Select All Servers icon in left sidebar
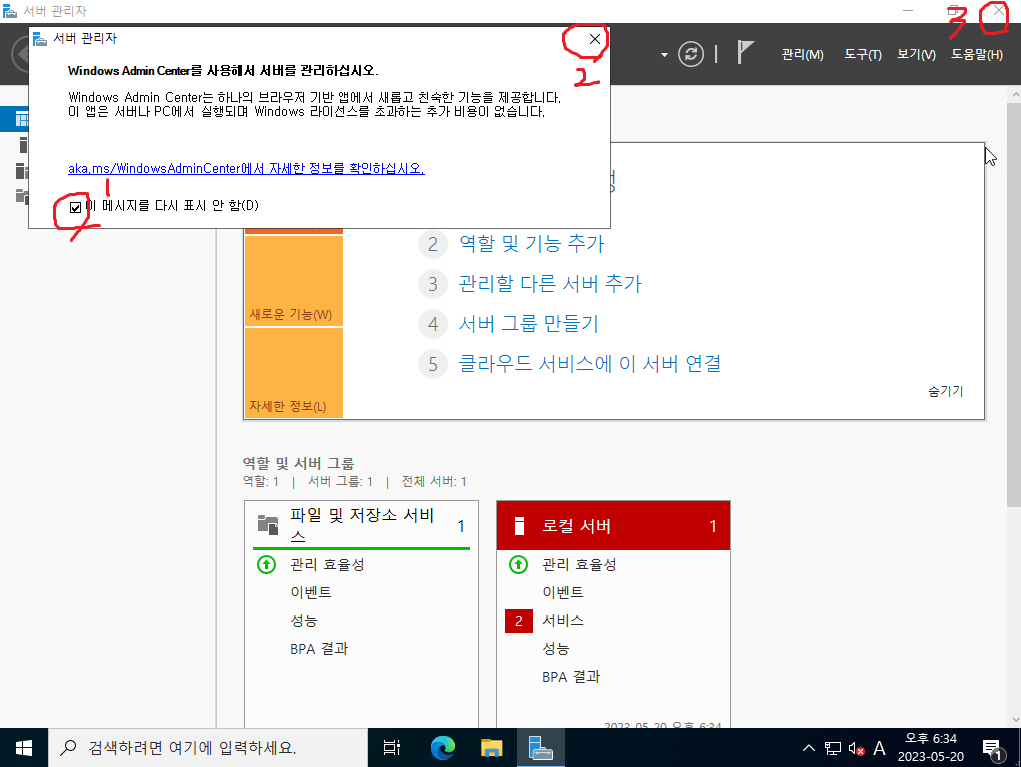 point(22,171)
